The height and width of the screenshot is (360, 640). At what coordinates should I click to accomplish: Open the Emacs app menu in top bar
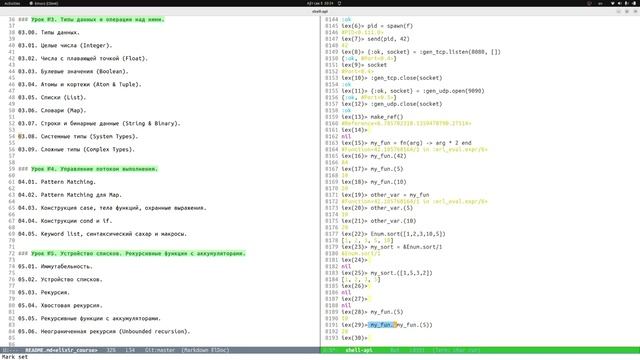click(x=44, y=3)
